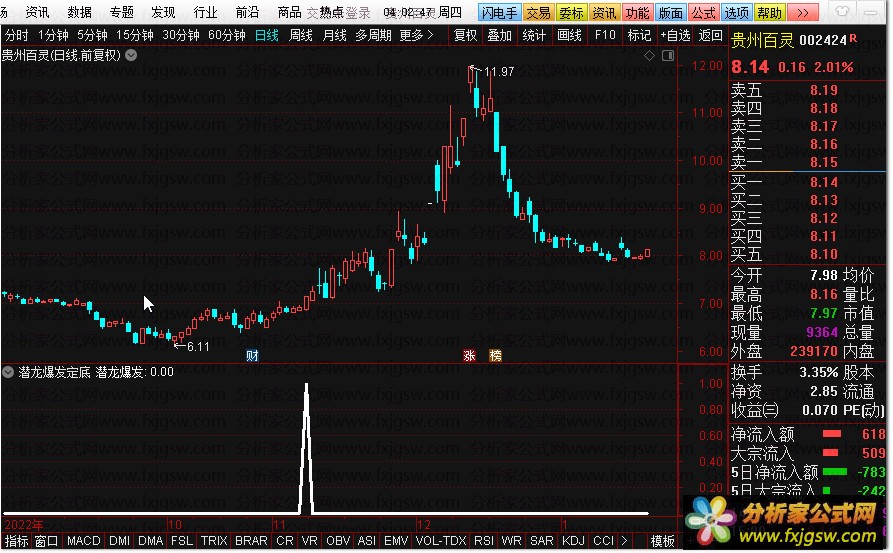The image size is (893, 553).
Task: Open 画线 drawing tools
Action: 570,35
